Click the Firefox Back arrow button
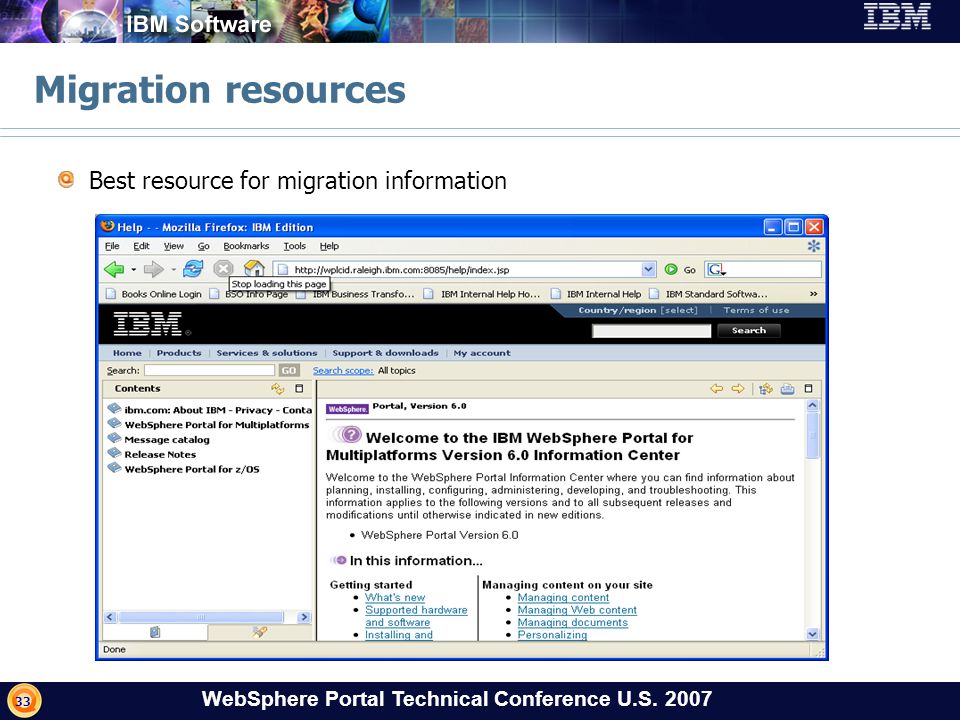Viewport: 960px width, 720px height. coord(114,269)
